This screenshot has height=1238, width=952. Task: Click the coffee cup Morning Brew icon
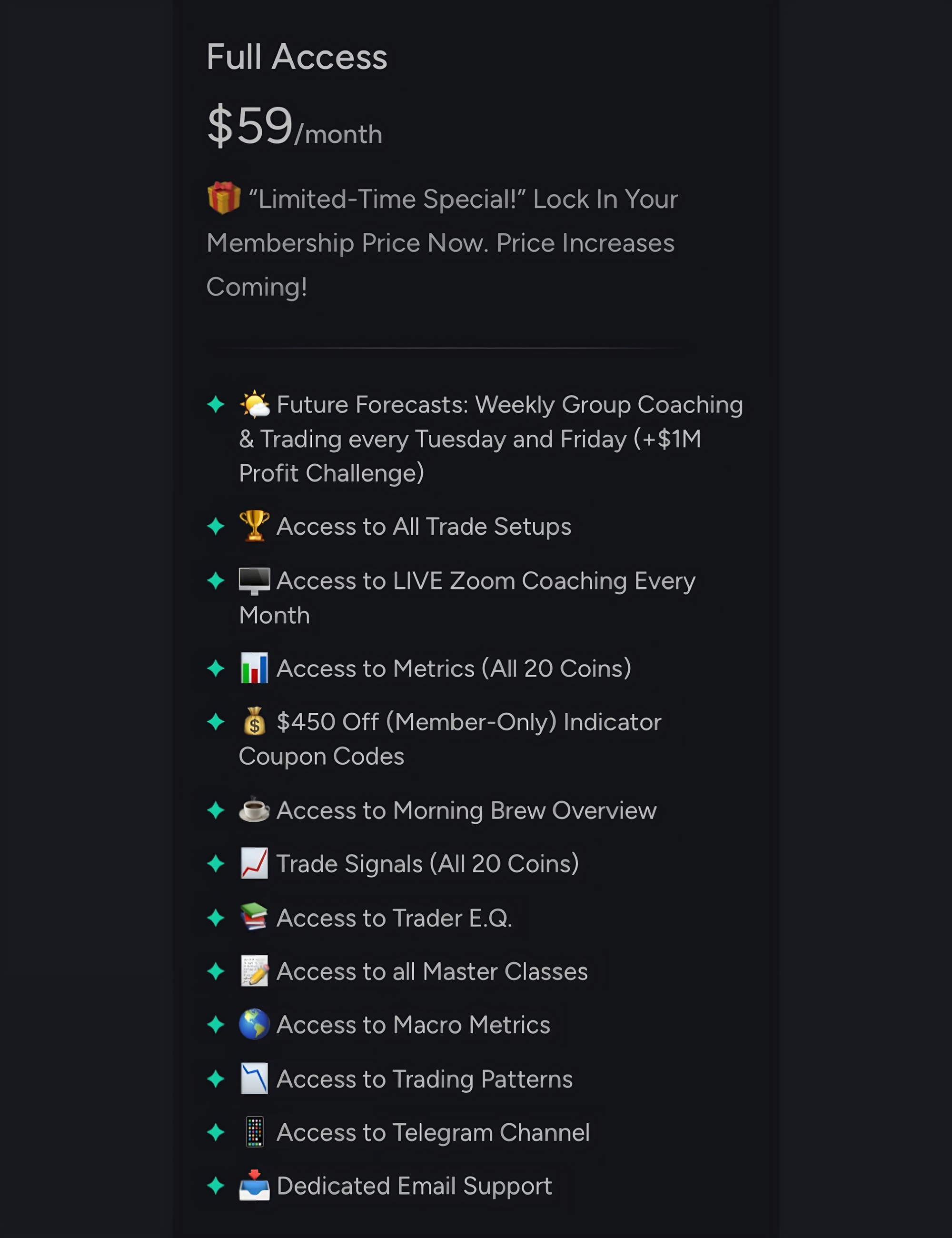(254, 809)
